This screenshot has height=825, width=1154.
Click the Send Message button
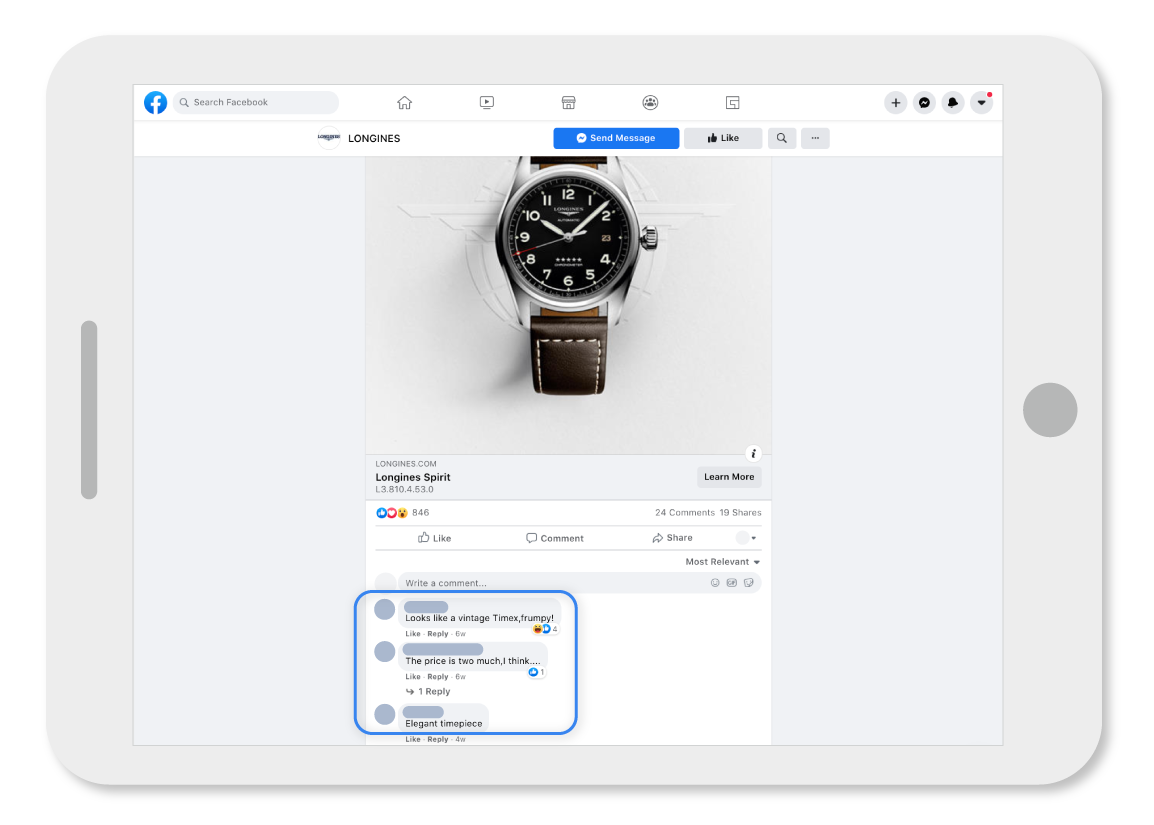tap(616, 138)
